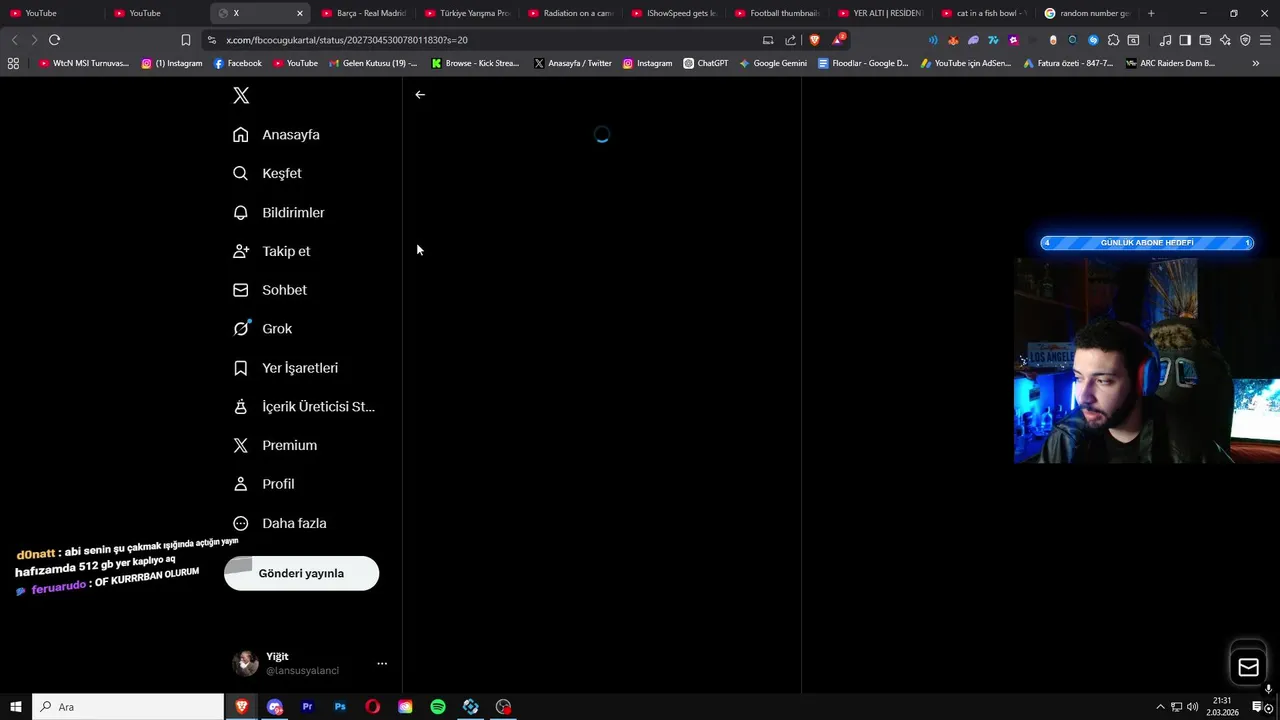This screenshot has width=1280, height=720.
Task: Open the bookmarks bar apps grid icon
Action: (x=13, y=63)
